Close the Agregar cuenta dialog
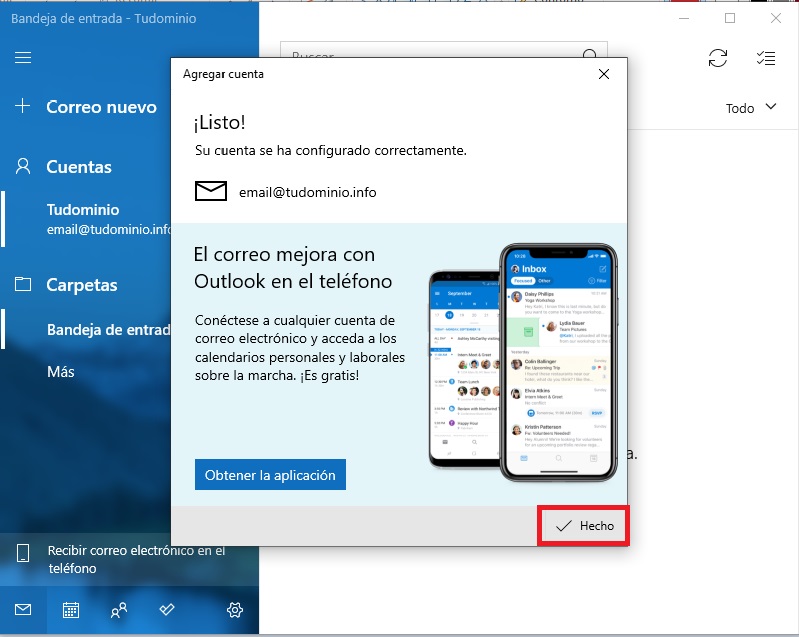This screenshot has width=799, height=637. 604,74
